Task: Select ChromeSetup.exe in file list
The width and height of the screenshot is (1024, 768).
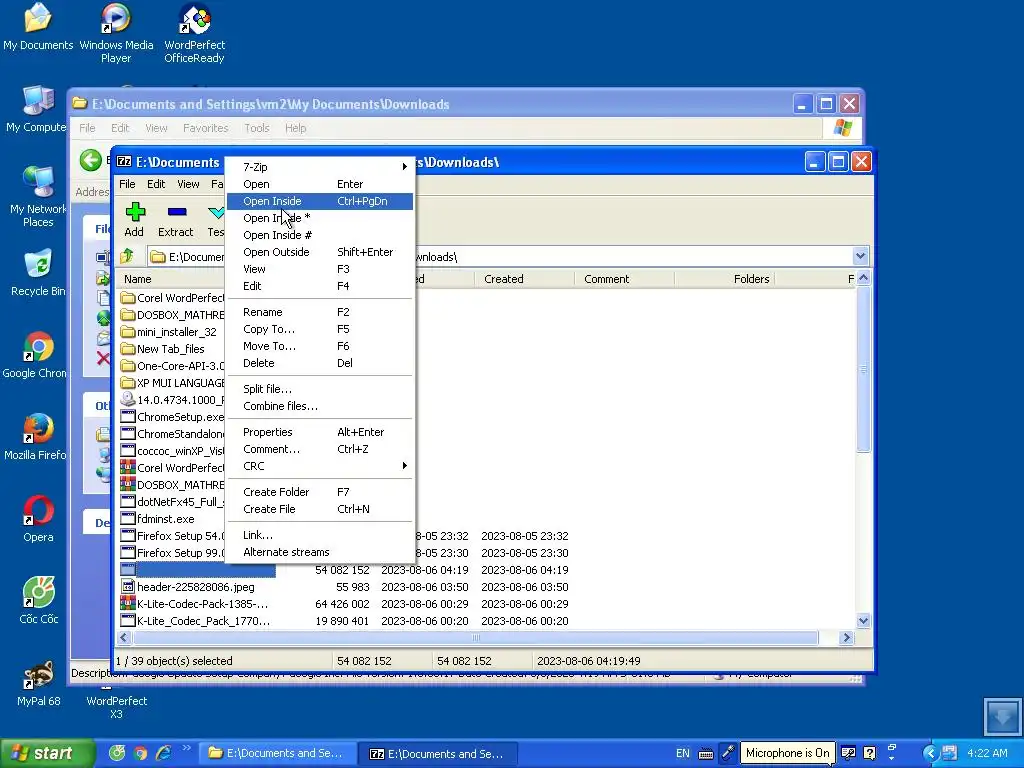Action: pos(173,417)
